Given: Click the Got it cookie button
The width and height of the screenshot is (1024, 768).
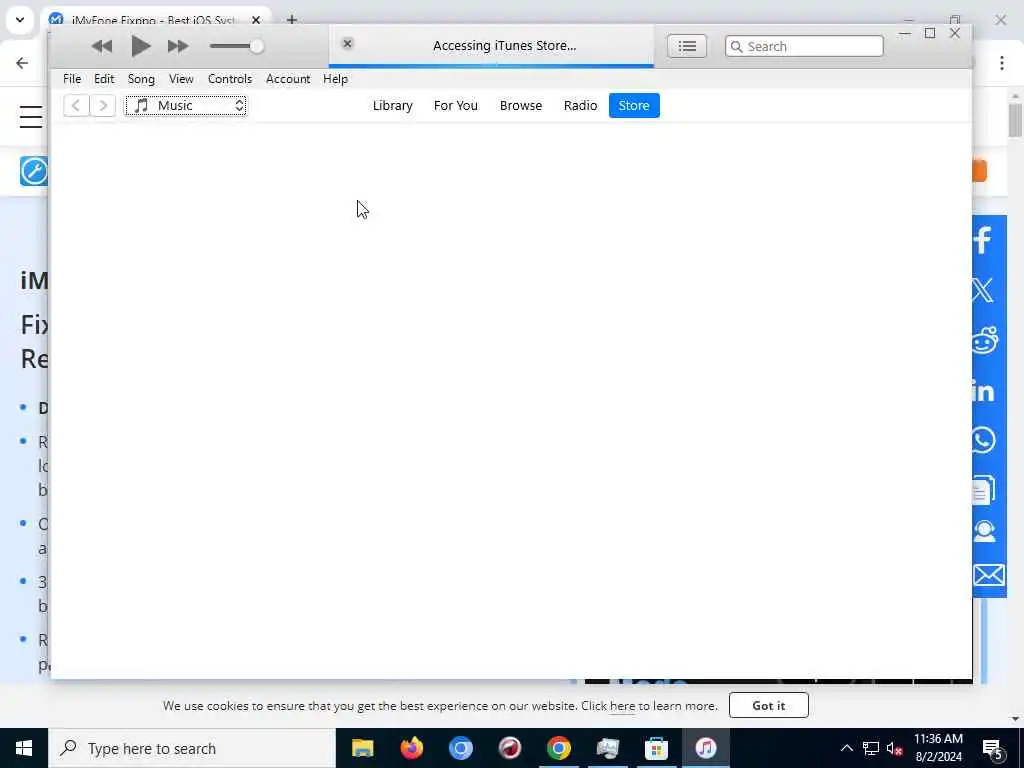Looking at the screenshot, I should tap(769, 705).
